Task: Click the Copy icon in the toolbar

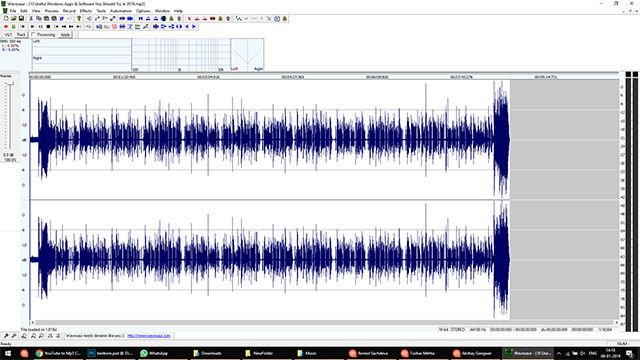Action: [38, 18]
